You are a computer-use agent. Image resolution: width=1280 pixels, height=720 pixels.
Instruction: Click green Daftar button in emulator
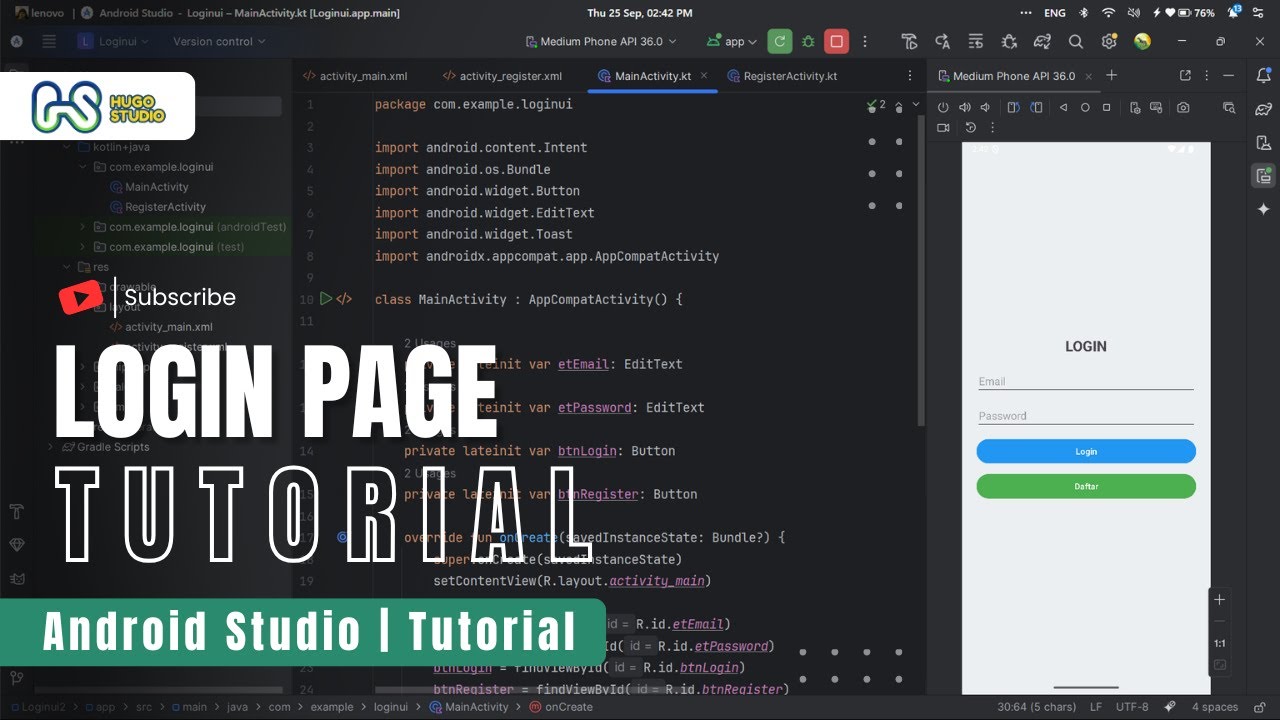pos(1086,486)
